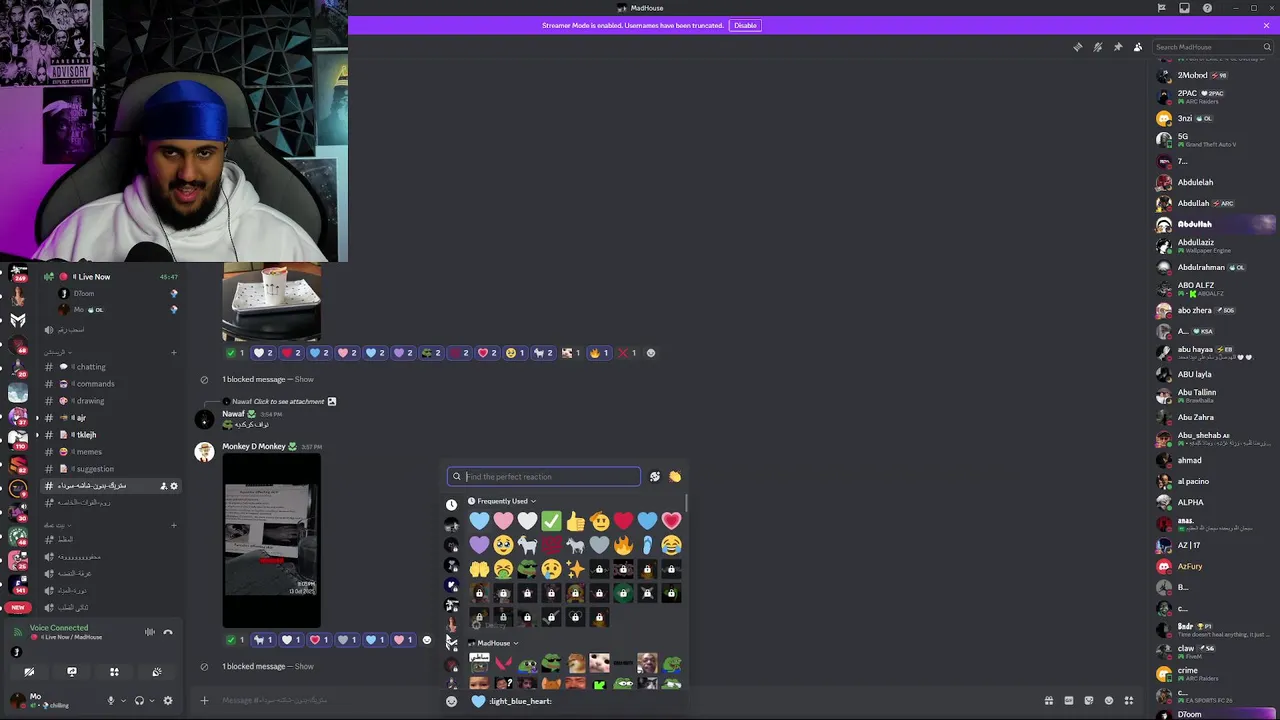Image resolution: width=1280 pixels, height=720 pixels.
Task: Toggle member list icon
Action: (1138, 47)
